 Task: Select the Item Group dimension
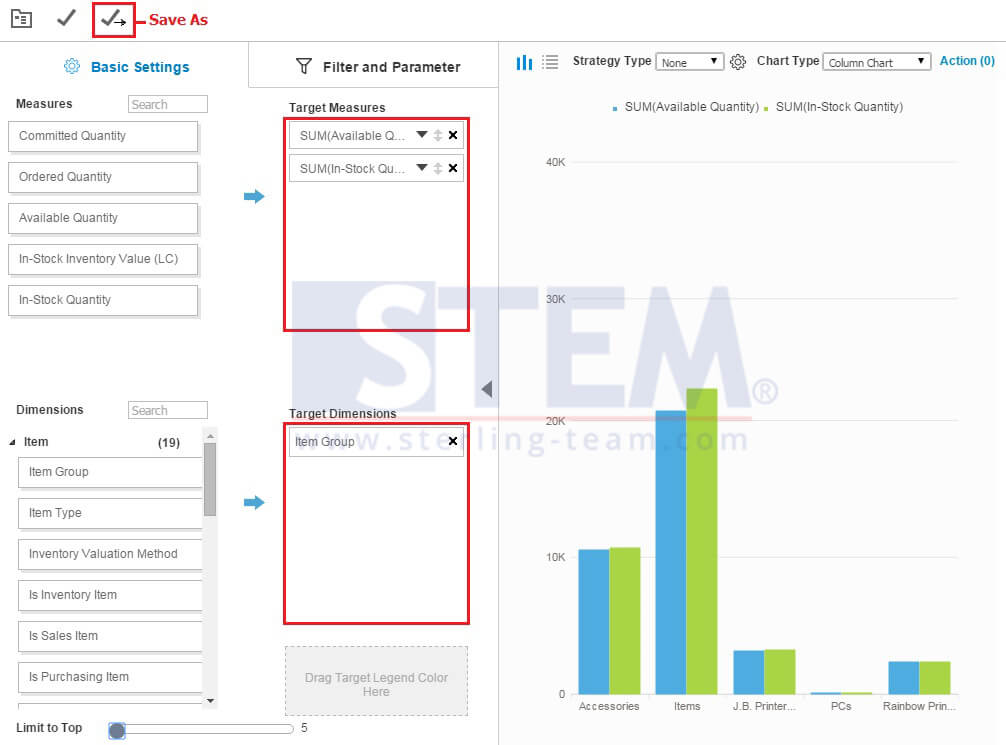pyautogui.click(x=110, y=472)
